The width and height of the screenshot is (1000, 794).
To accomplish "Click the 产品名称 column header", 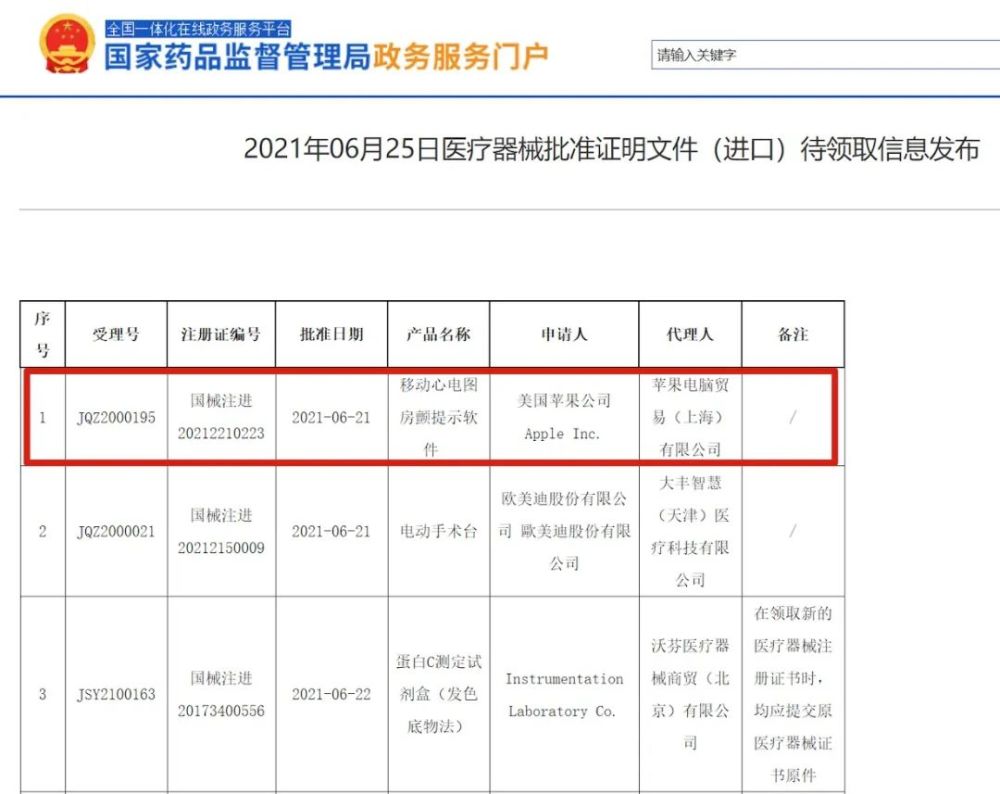I will click(x=438, y=334).
